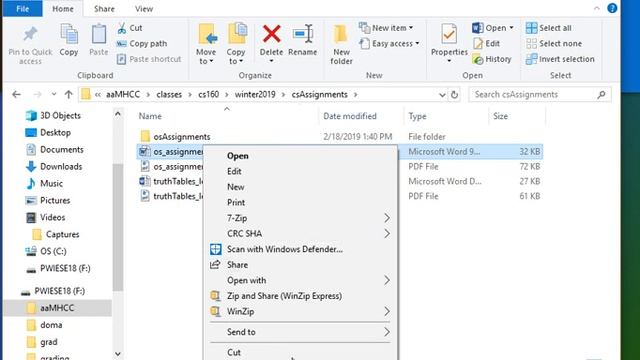The width and height of the screenshot is (640, 360).
Task: Click the Pin to Quick access icon
Action: pyautogui.click(x=30, y=34)
